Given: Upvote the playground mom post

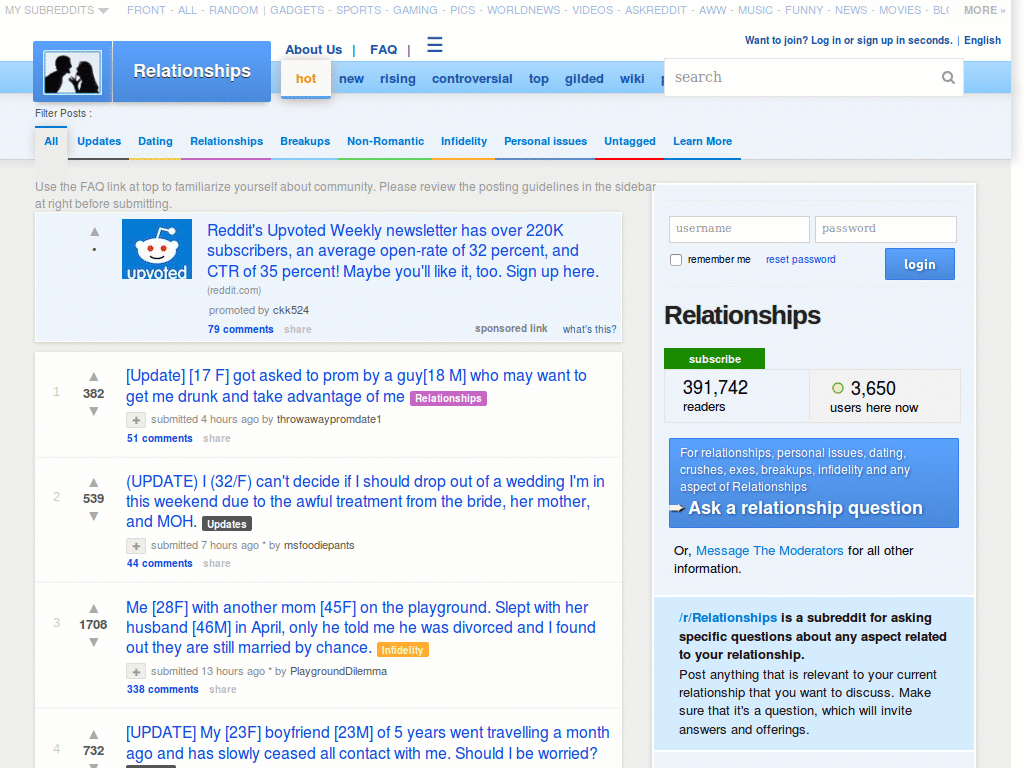Looking at the screenshot, I should tap(94, 609).
